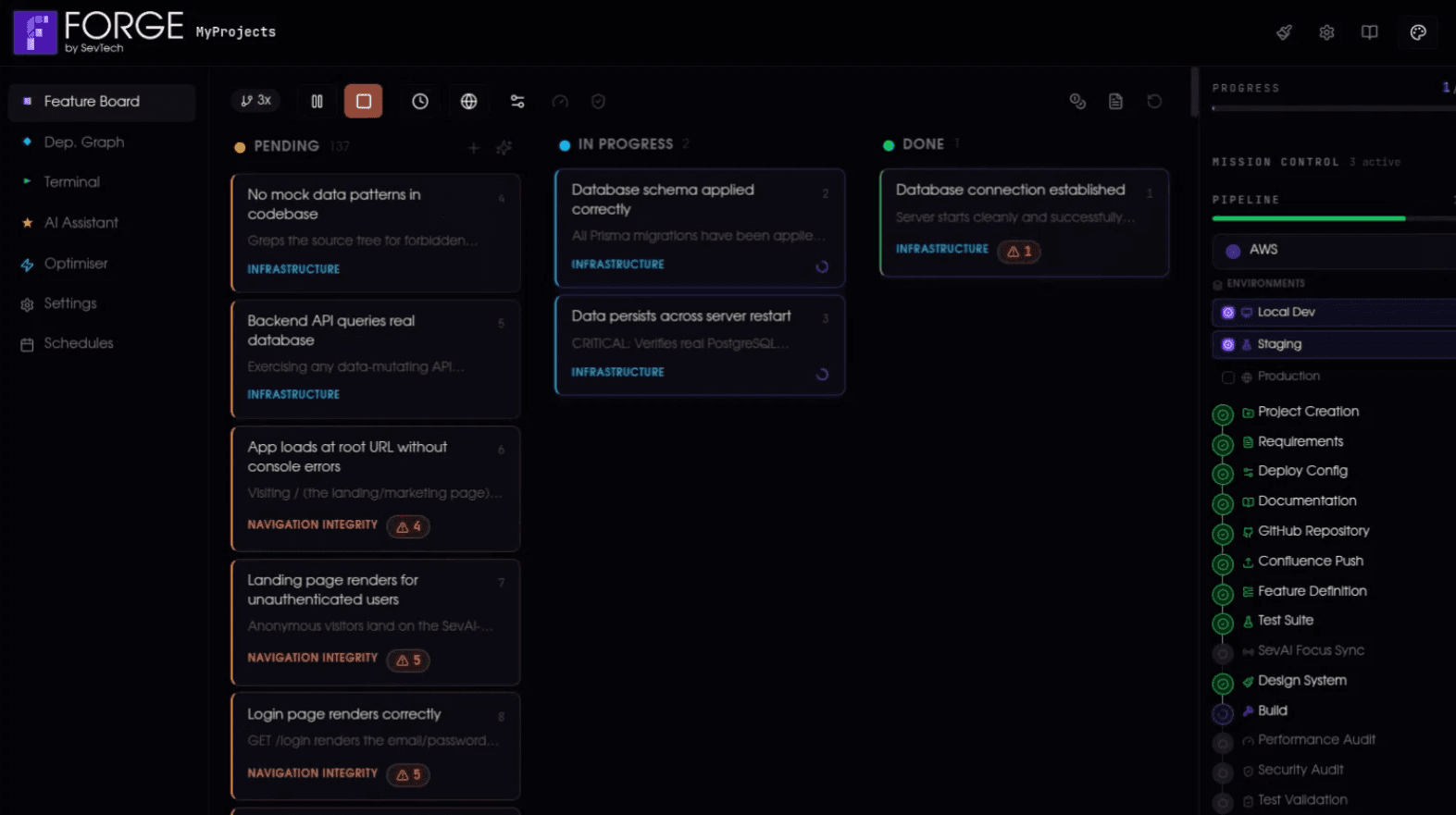Click the globe icon in the toolbar

pyautogui.click(x=469, y=102)
